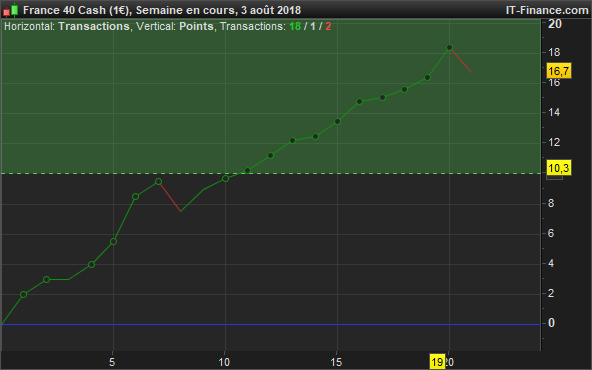The image size is (592, 370).
Task: Click the Vertical: Points label
Action: (174, 26)
